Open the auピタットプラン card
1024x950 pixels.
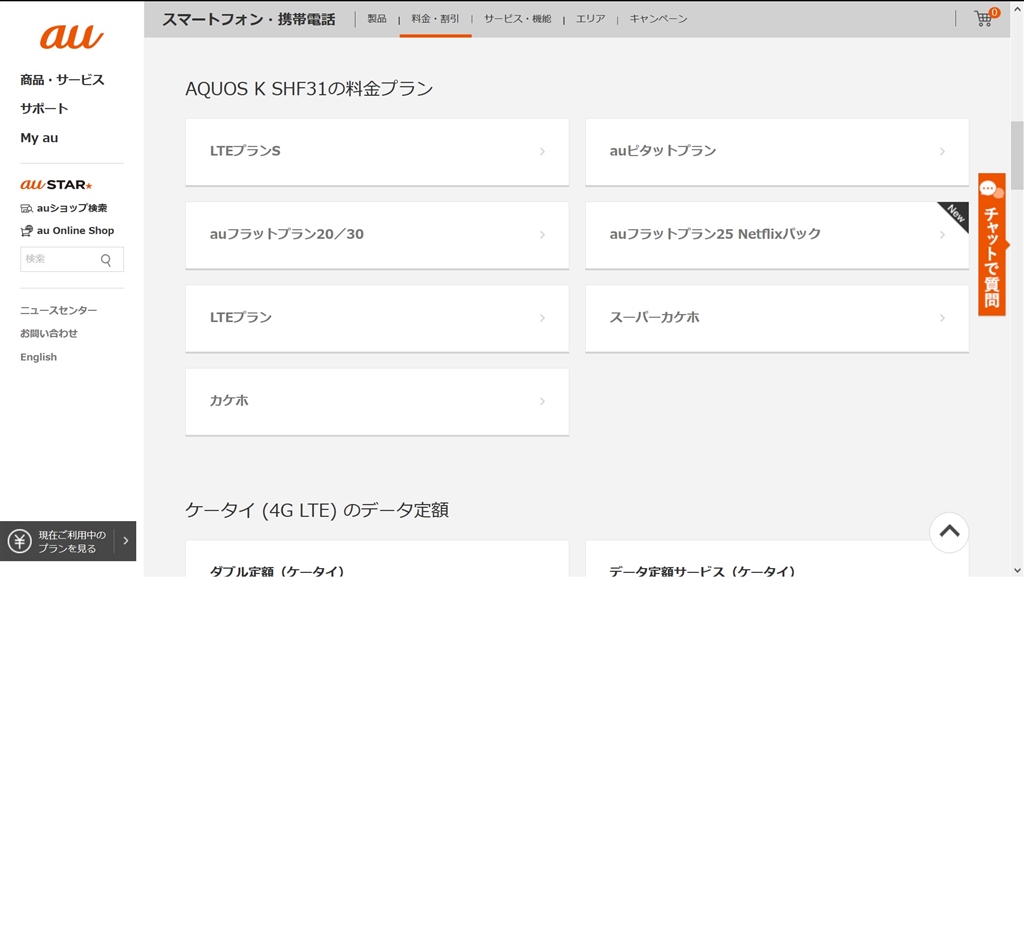click(777, 152)
